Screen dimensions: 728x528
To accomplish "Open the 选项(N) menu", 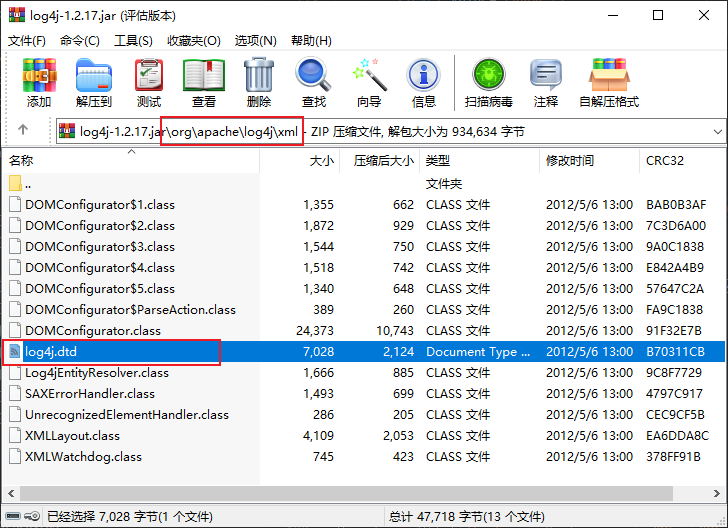I will pyautogui.click(x=255, y=41).
